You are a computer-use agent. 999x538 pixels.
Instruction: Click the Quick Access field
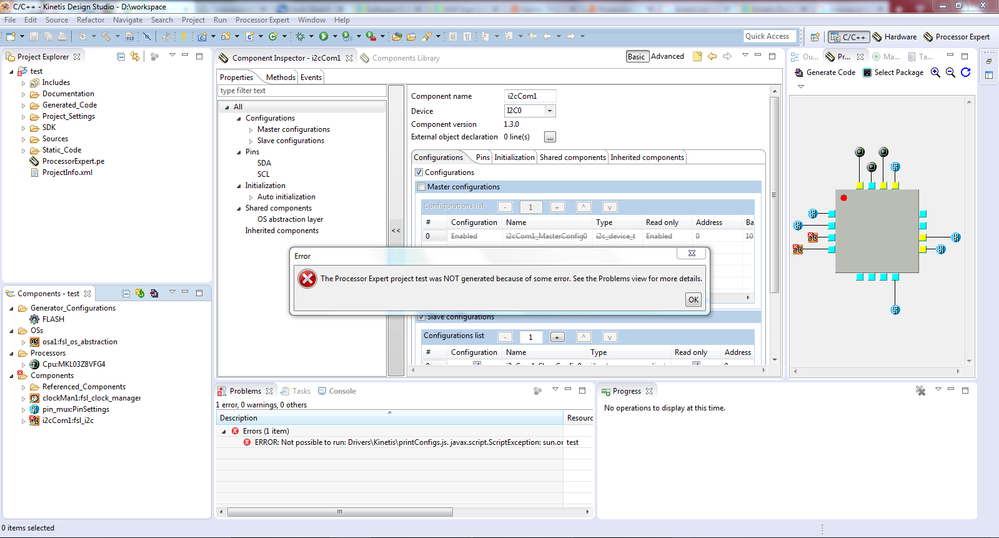[x=770, y=36]
